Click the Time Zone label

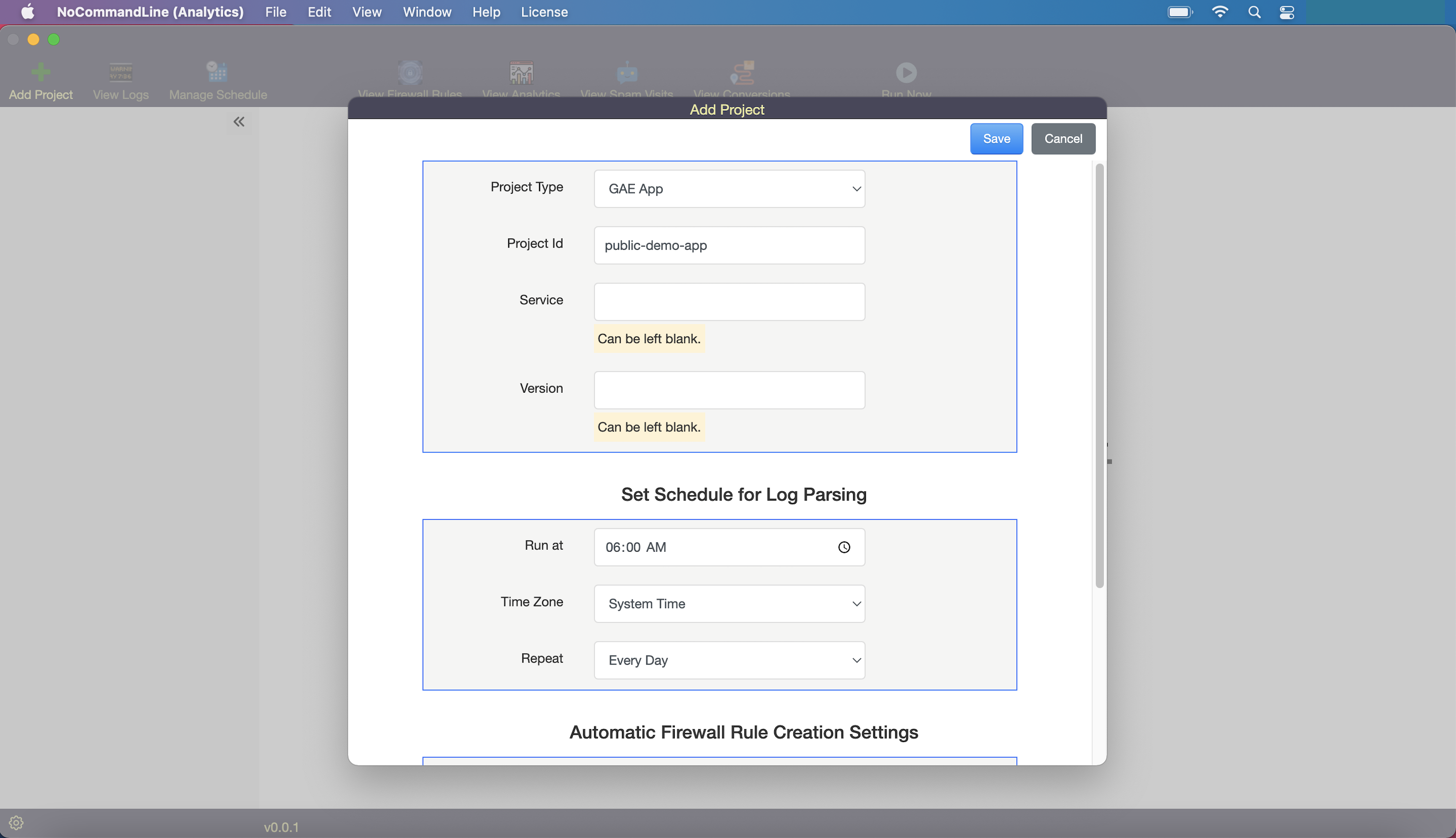[x=532, y=602]
